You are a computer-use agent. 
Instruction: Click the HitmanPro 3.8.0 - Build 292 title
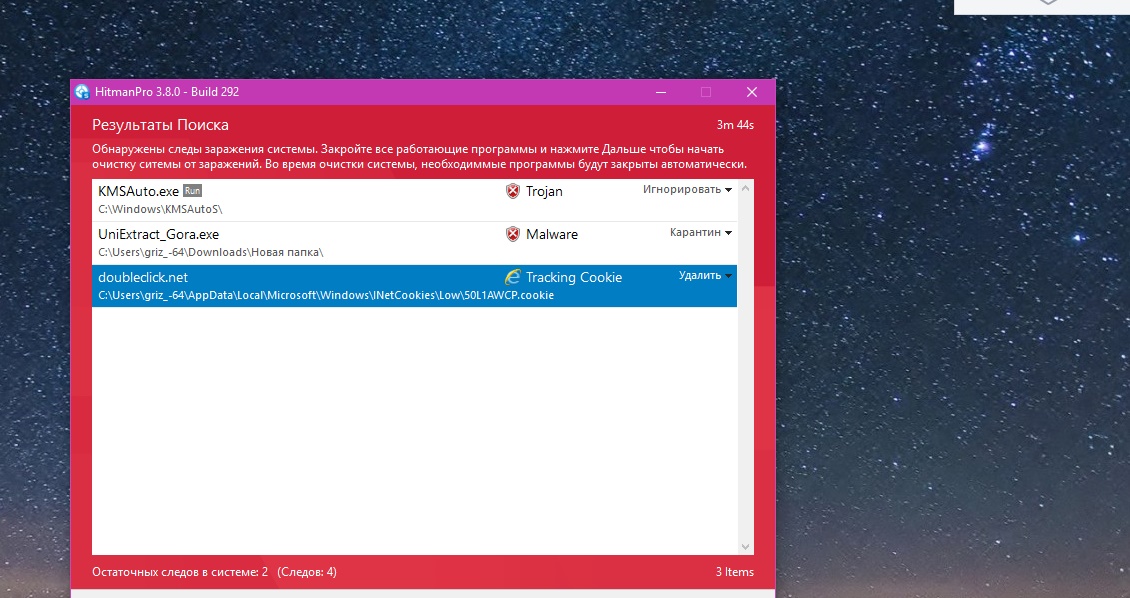[x=167, y=92]
